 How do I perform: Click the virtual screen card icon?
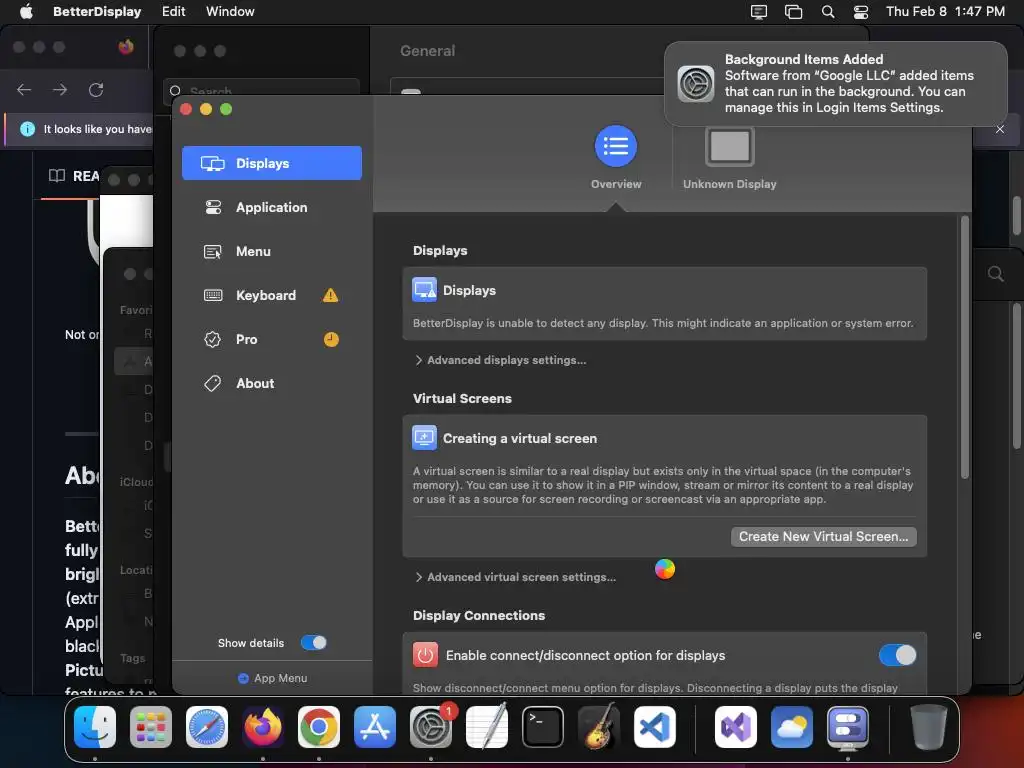pyautogui.click(x=424, y=438)
